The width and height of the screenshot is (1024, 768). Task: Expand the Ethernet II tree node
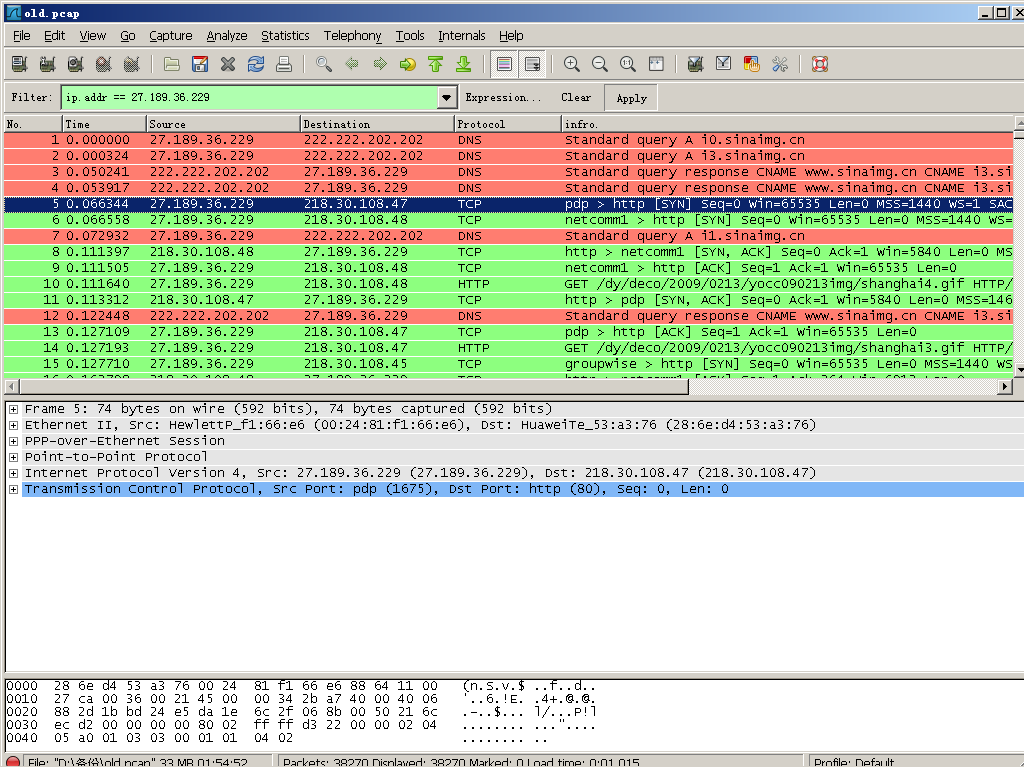(x=13, y=425)
